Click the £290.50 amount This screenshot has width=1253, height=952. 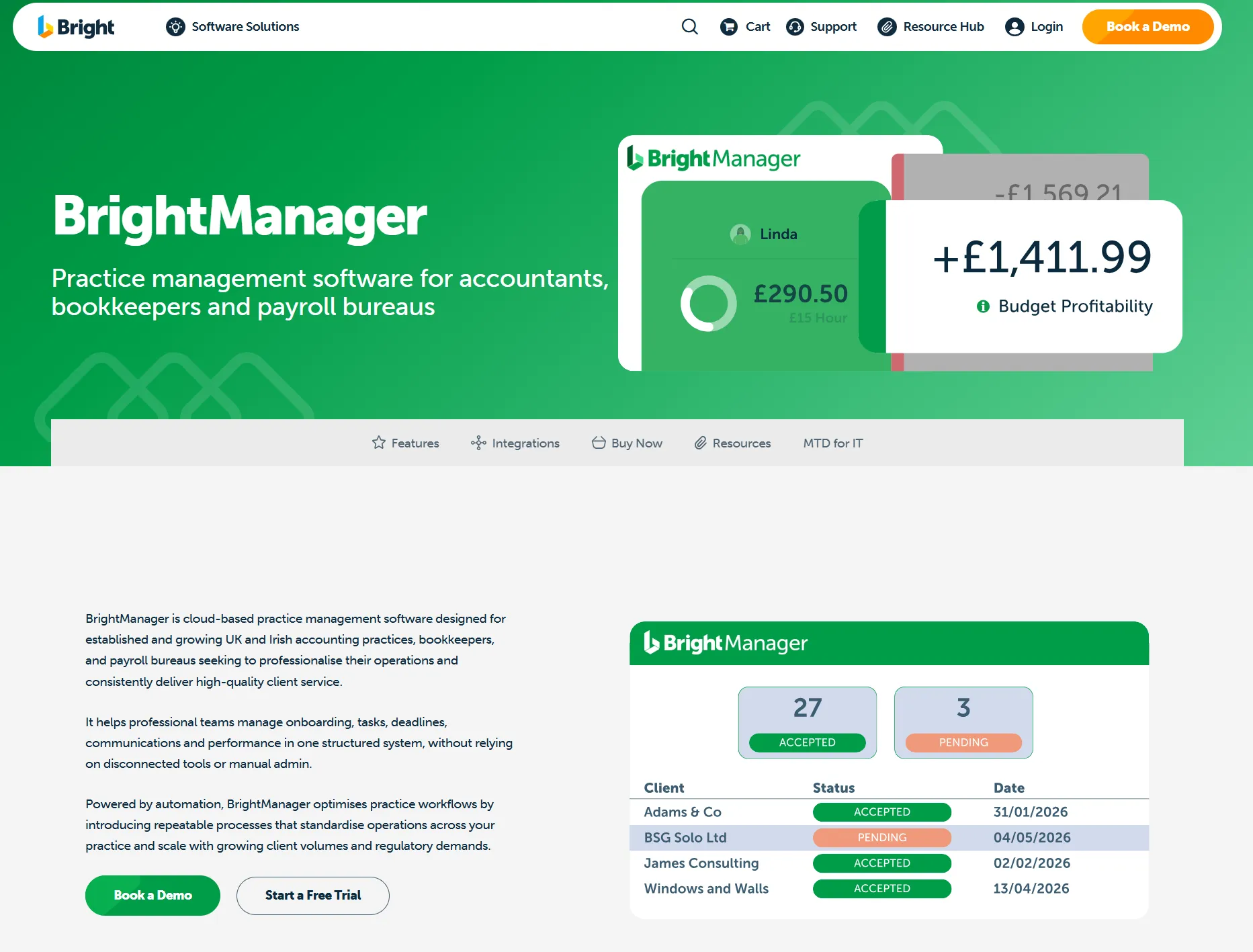pos(800,294)
